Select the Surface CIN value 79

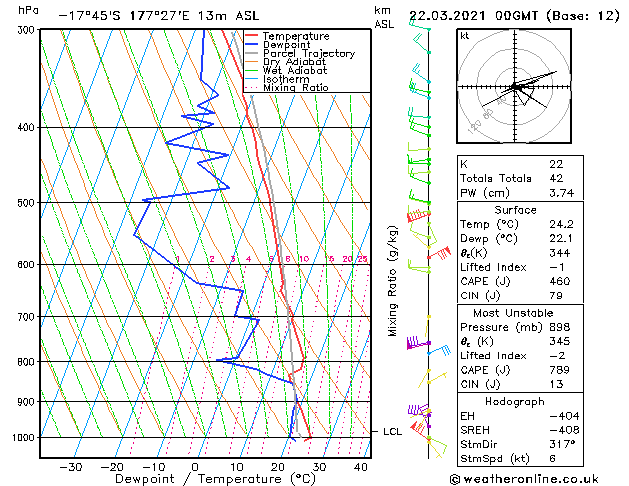(556, 296)
